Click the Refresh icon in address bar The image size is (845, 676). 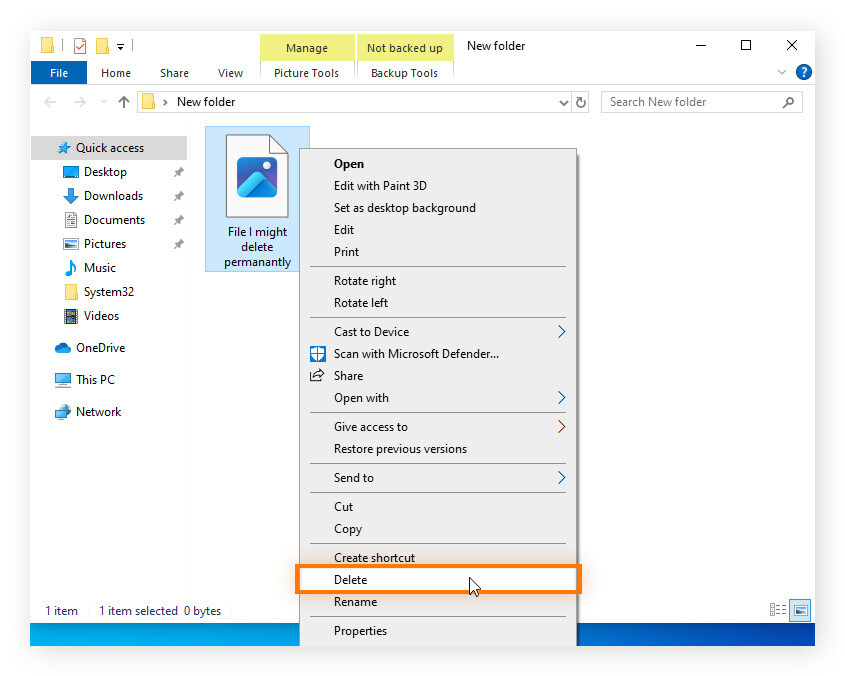(x=581, y=101)
